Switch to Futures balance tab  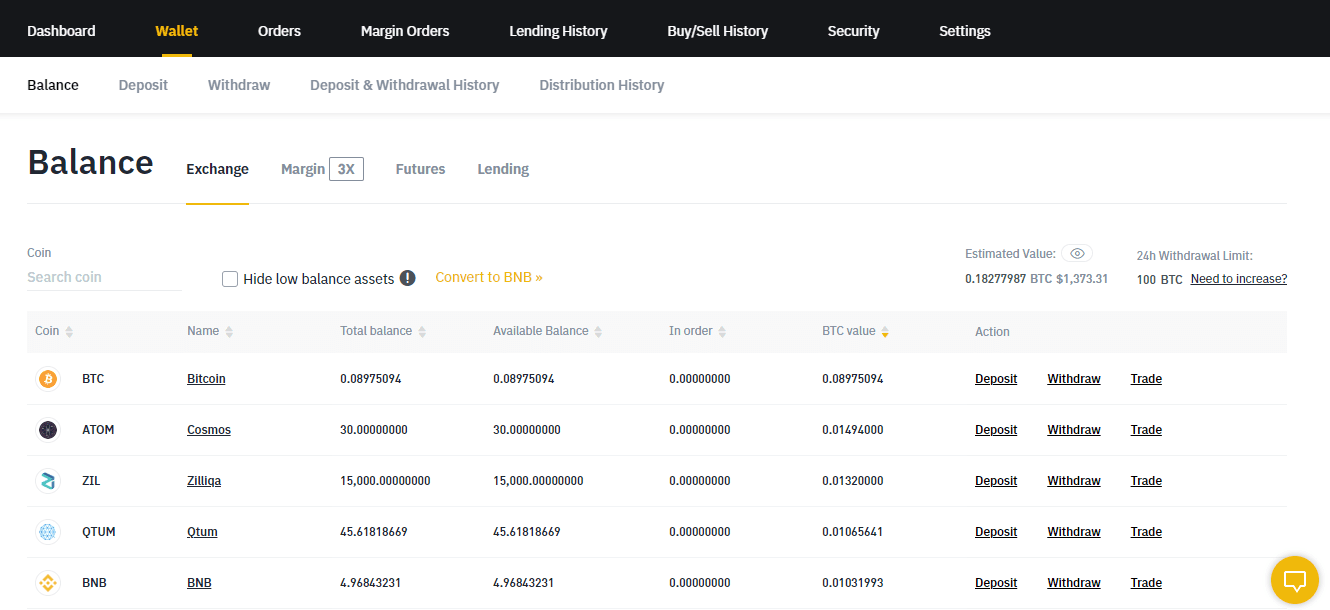coord(420,169)
